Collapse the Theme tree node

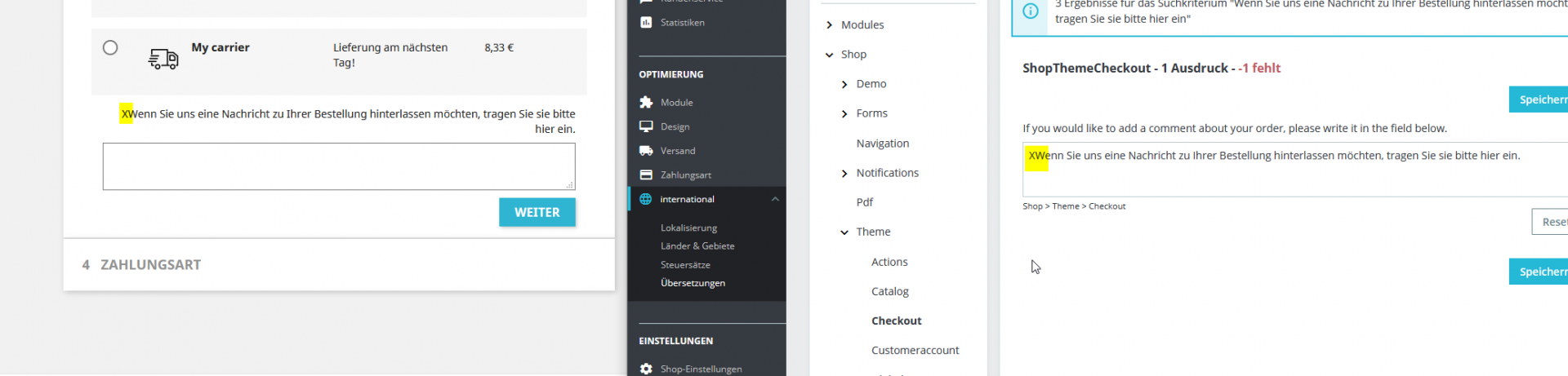[844, 232]
